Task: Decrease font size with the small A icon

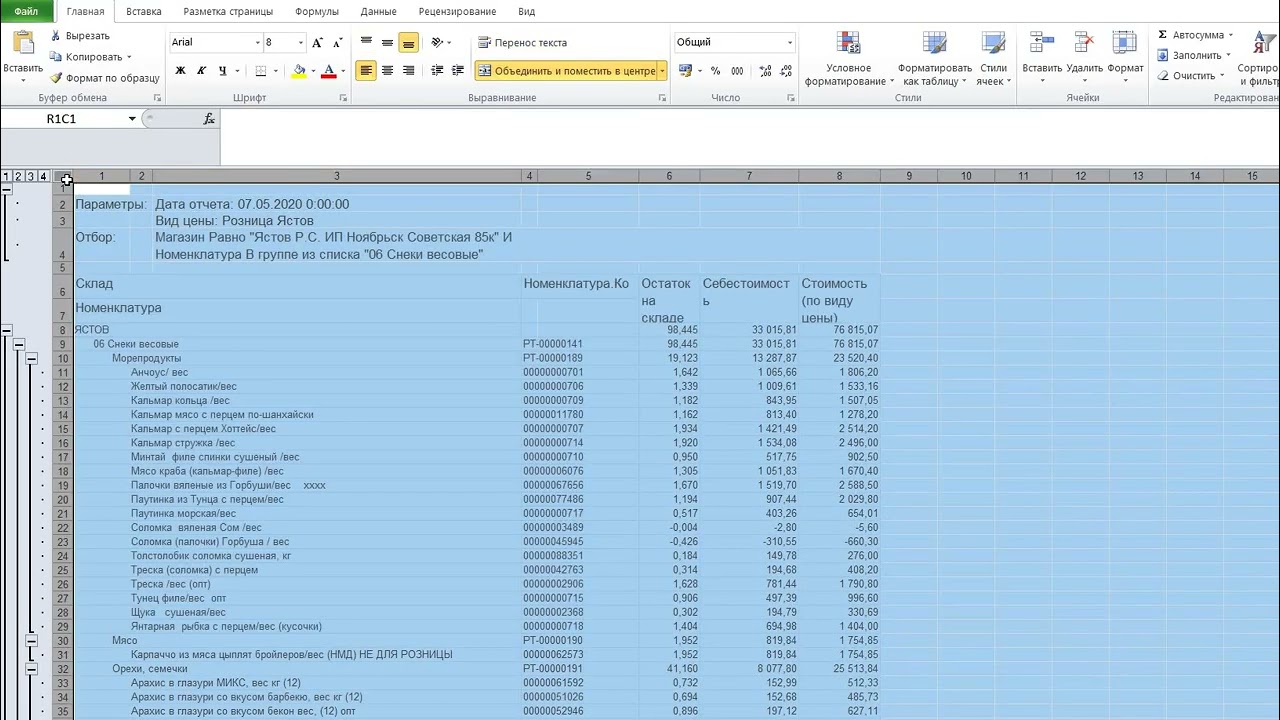Action: click(339, 42)
